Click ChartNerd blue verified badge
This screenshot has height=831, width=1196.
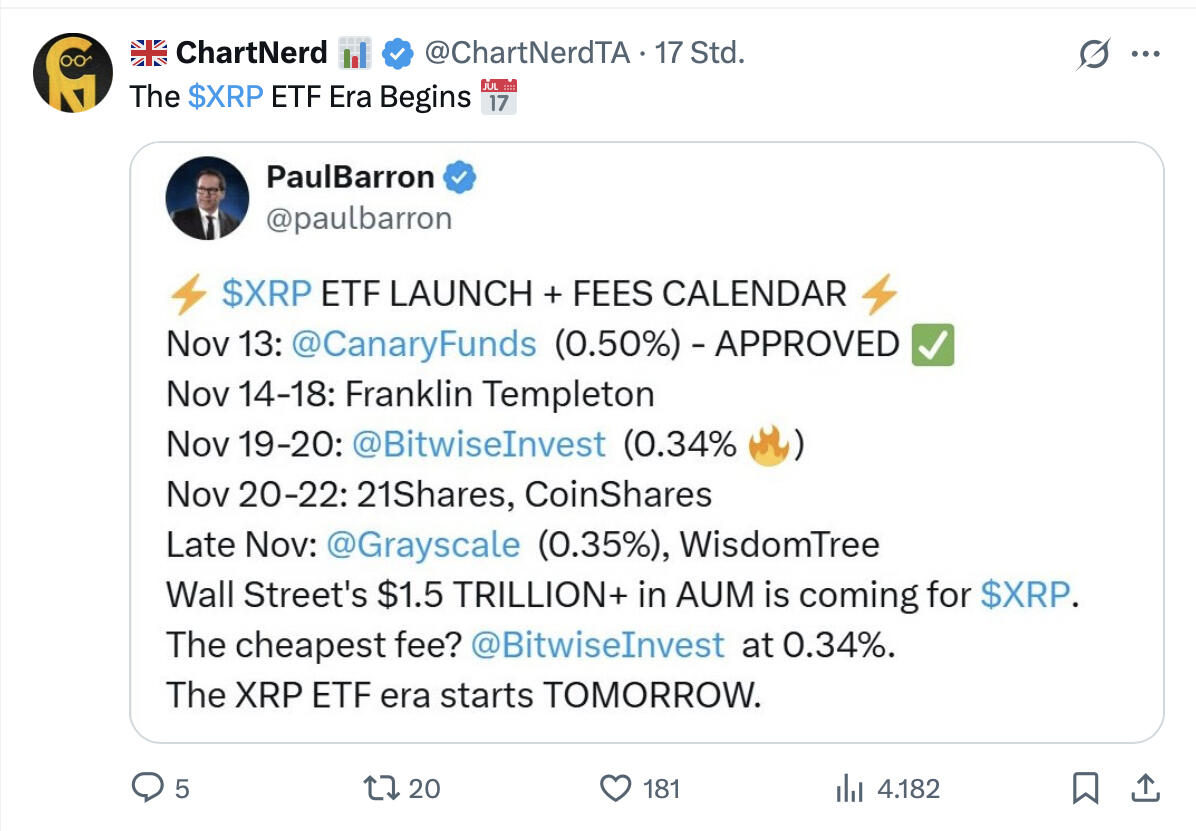coord(399,54)
